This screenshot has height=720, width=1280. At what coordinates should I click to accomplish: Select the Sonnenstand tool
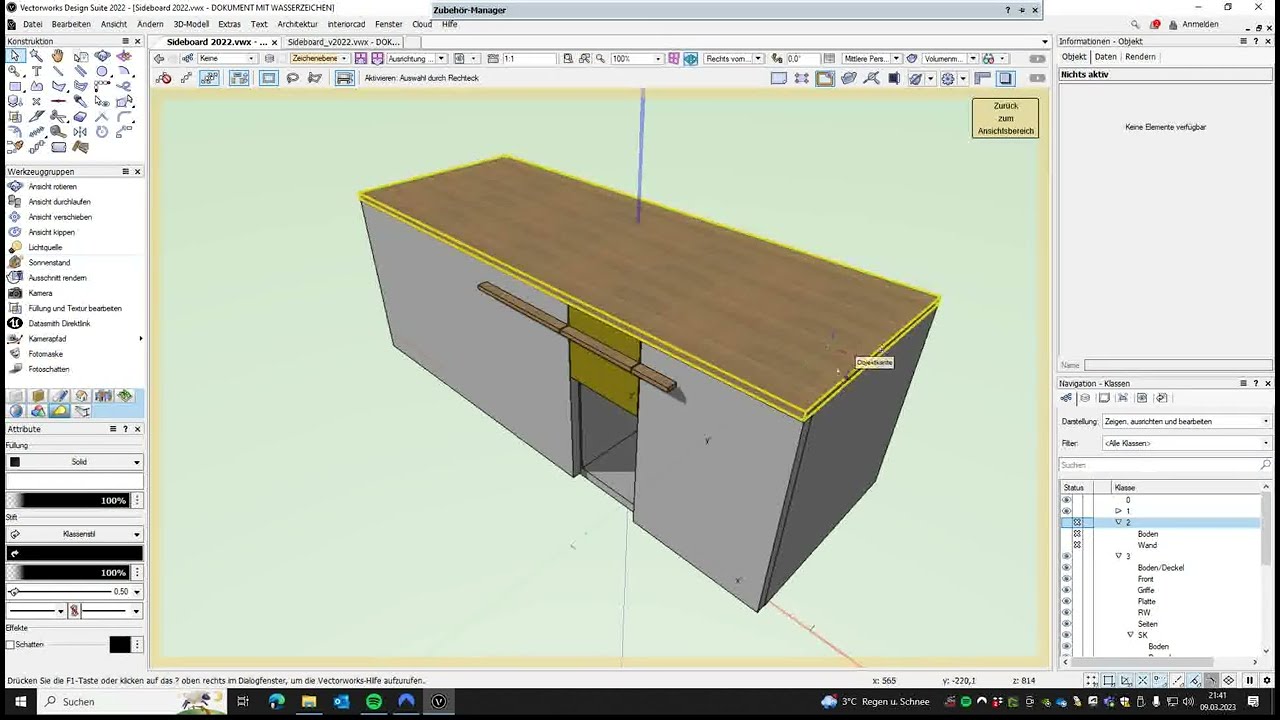coord(49,262)
